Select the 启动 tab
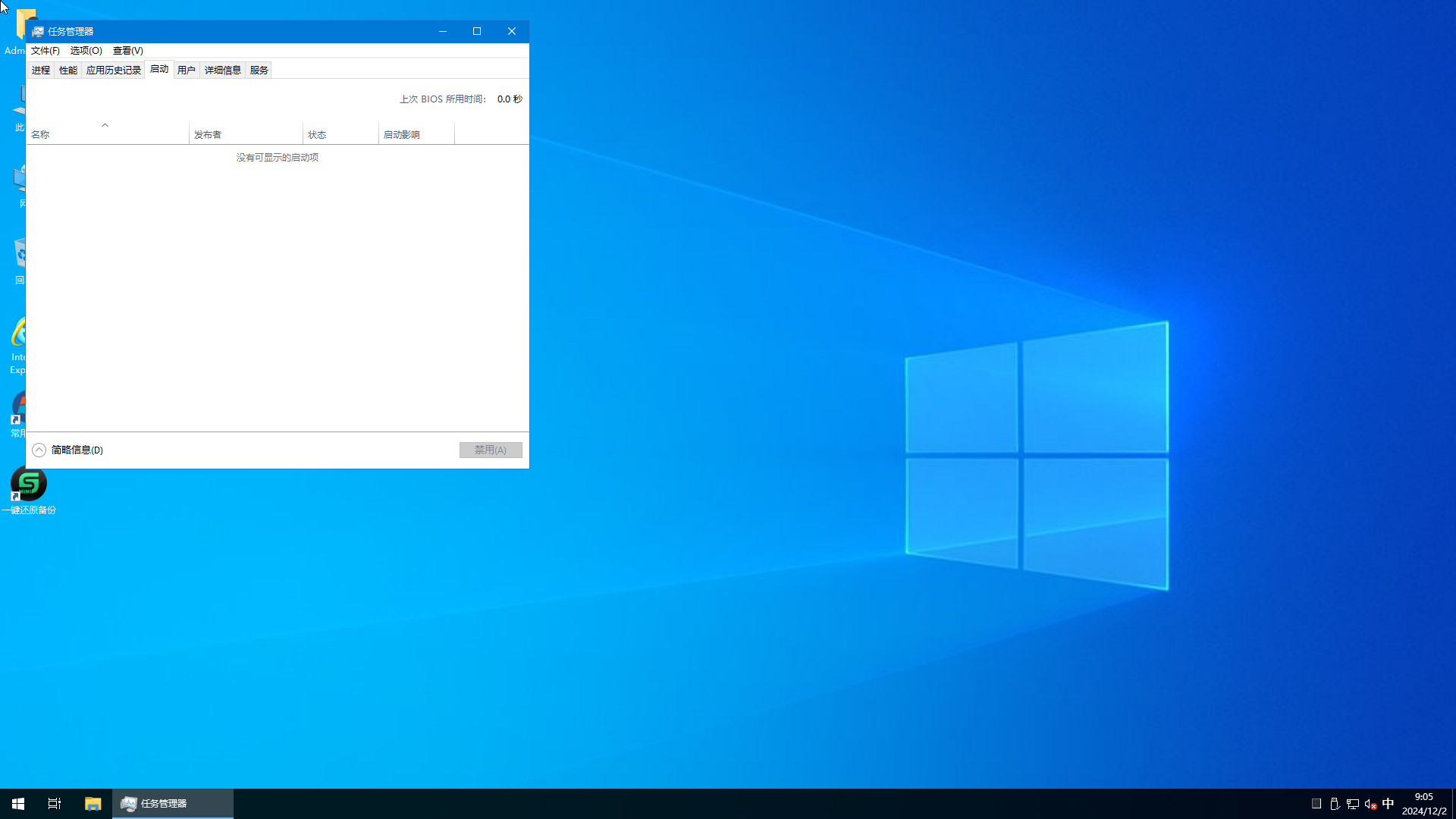 tap(159, 69)
